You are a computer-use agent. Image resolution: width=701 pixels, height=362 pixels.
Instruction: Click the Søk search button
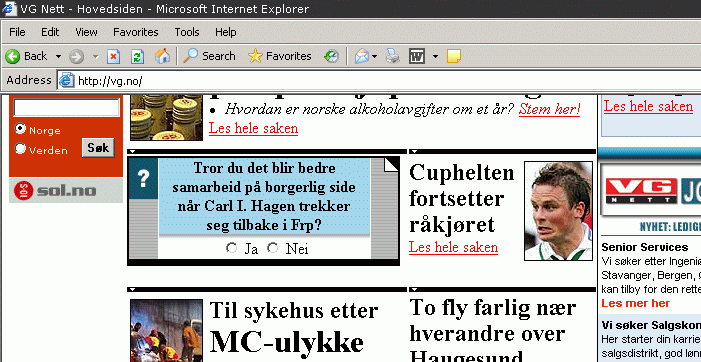98,148
